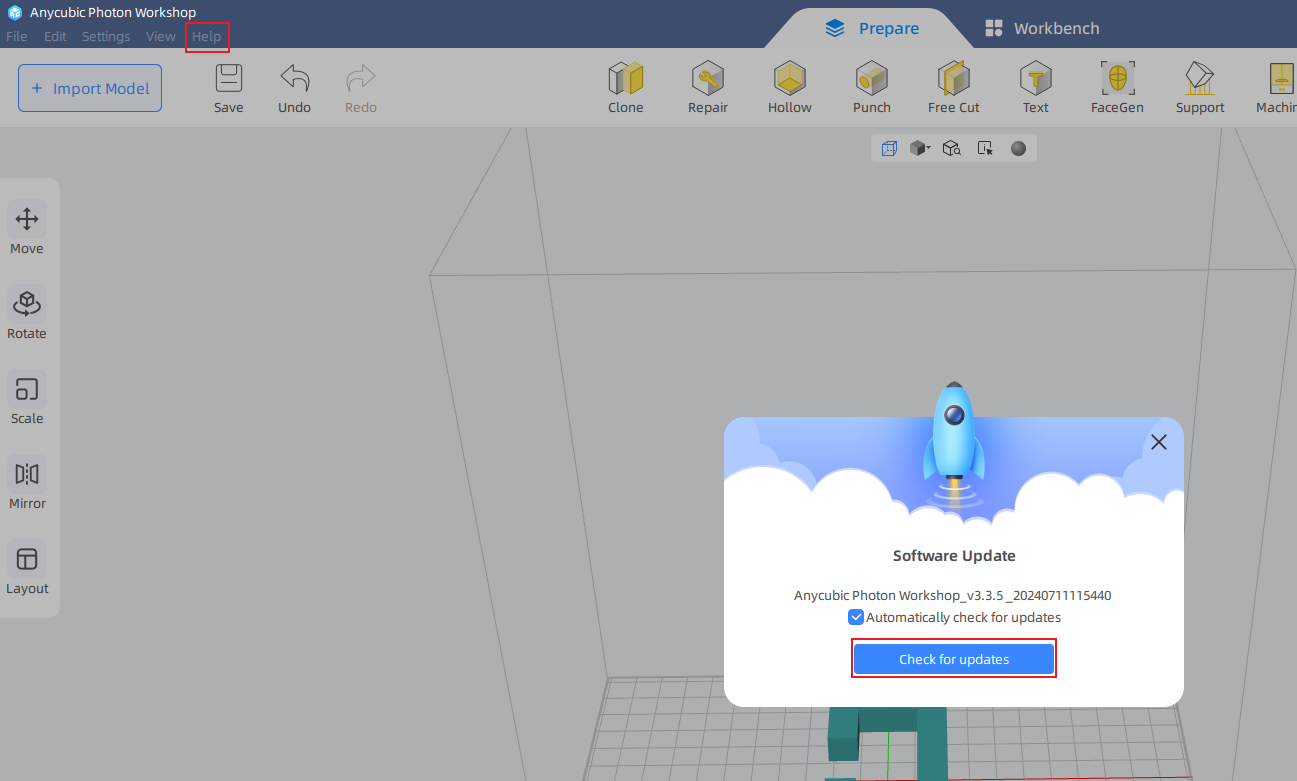Click the model zoom-to-fit cube icon

(952, 149)
